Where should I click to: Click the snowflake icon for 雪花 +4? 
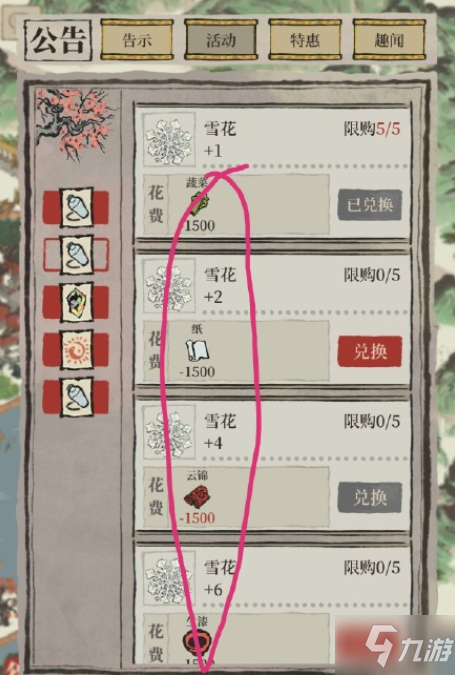point(169,432)
